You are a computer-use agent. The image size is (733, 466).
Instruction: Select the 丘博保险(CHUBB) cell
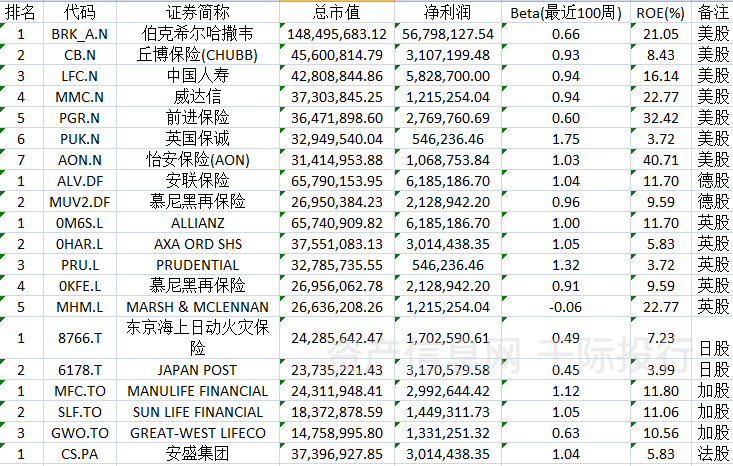[x=198, y=55]
